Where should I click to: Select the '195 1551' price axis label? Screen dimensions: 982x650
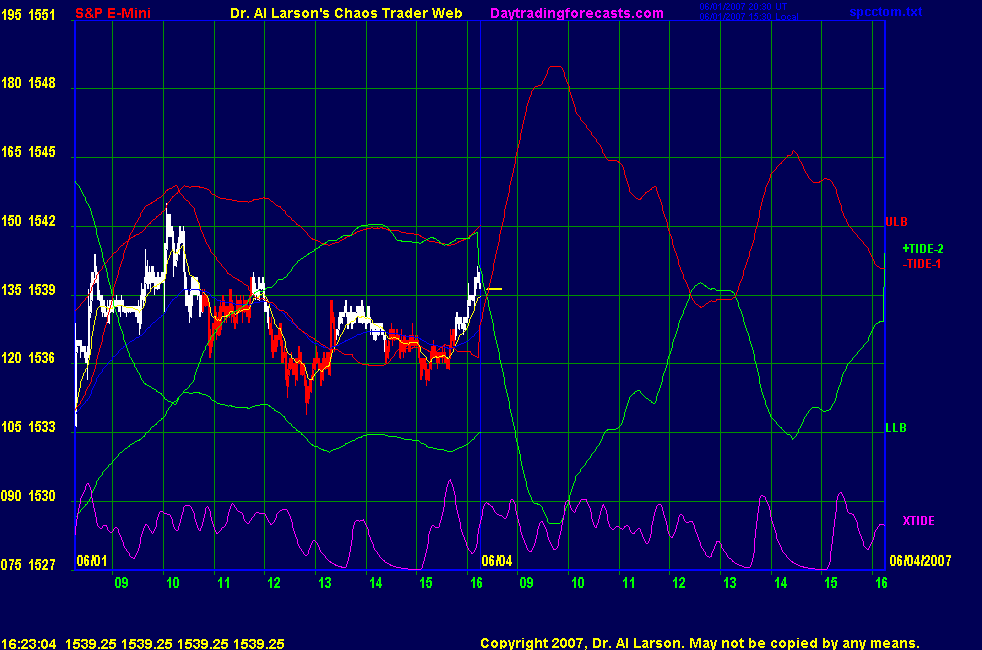(x=28, y=15)
